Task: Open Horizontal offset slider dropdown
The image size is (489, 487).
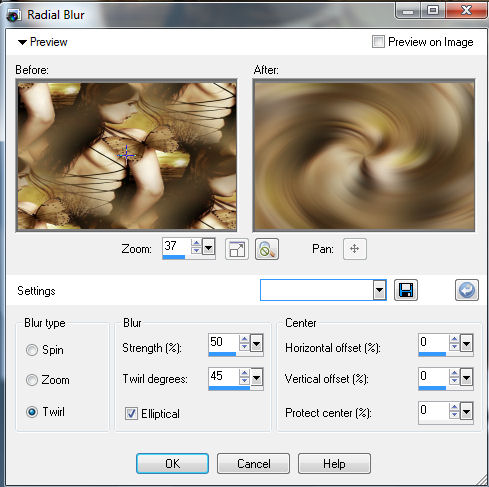Action: point(466,343)
